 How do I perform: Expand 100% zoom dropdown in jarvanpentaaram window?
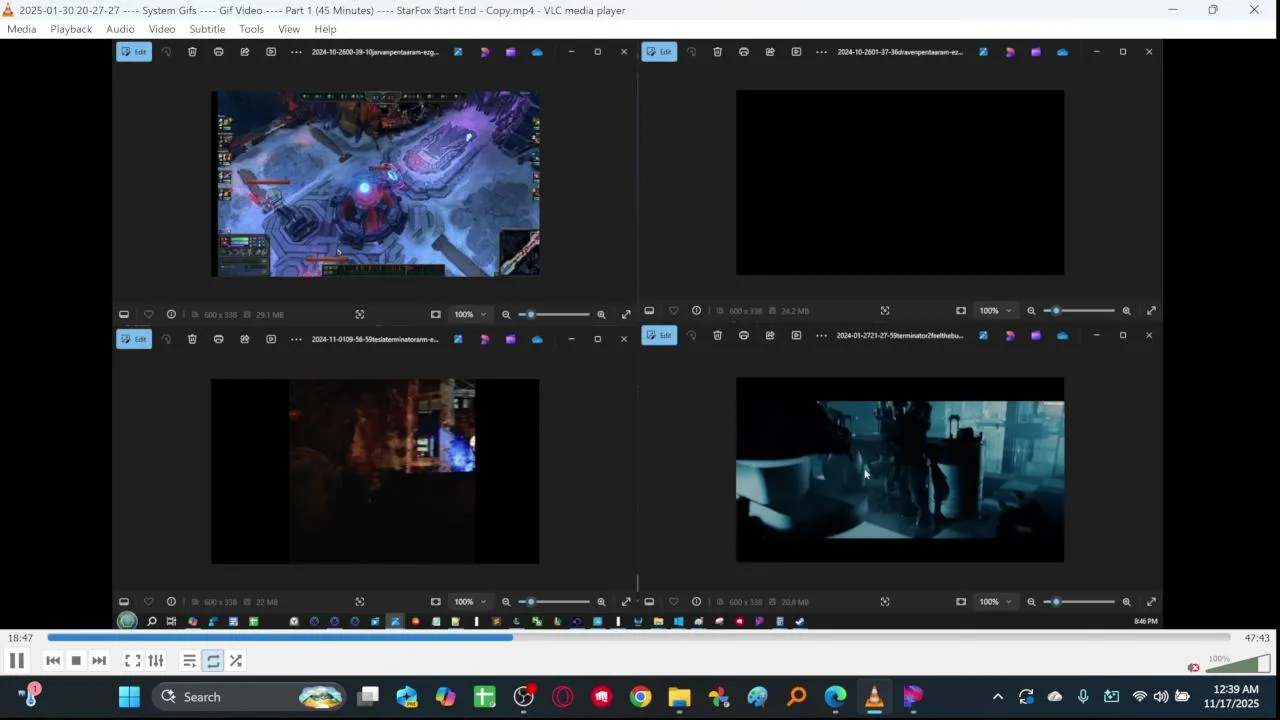pos(470,314)
